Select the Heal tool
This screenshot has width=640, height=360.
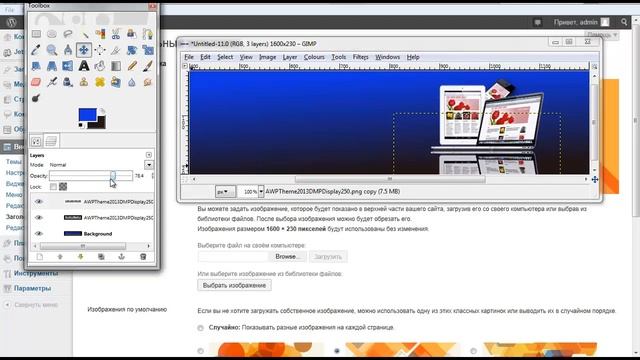pyautogui.click(x=100, y=82)
